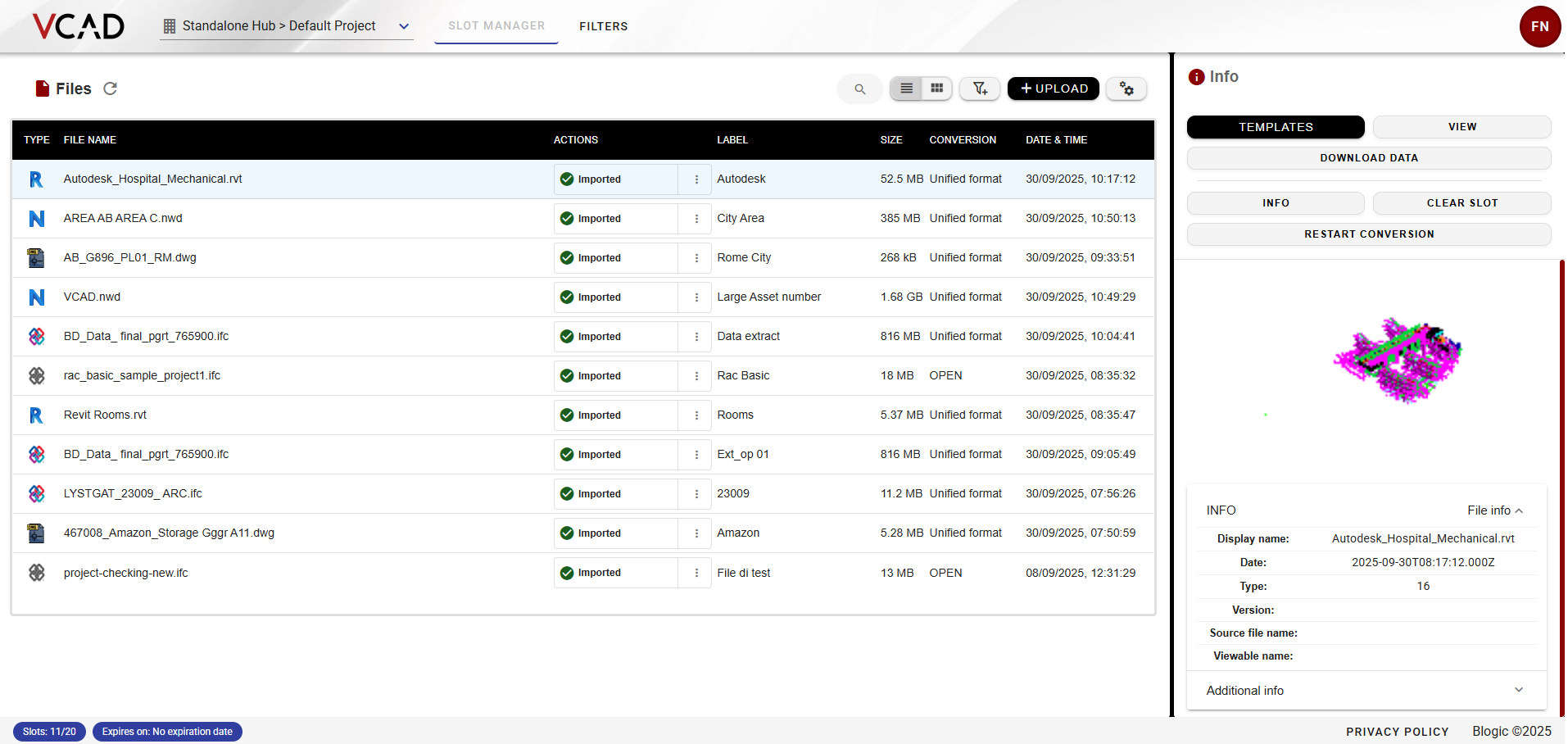Click the Navisworks icon for VCAD.nwd

(x=36, y=297)
